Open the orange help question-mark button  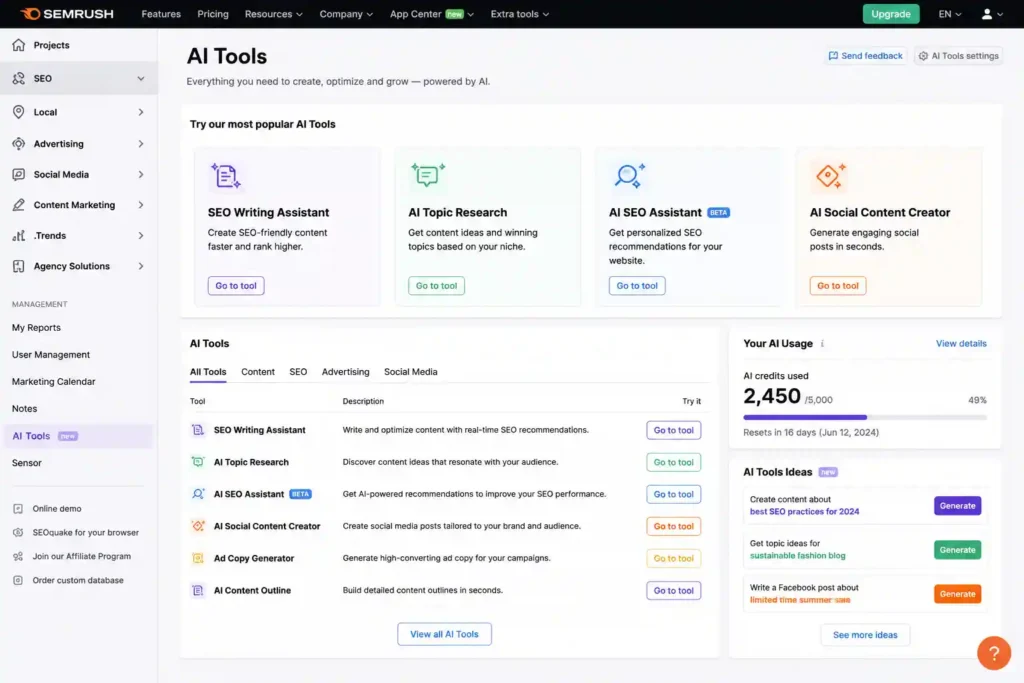click(x=993, y=653)
